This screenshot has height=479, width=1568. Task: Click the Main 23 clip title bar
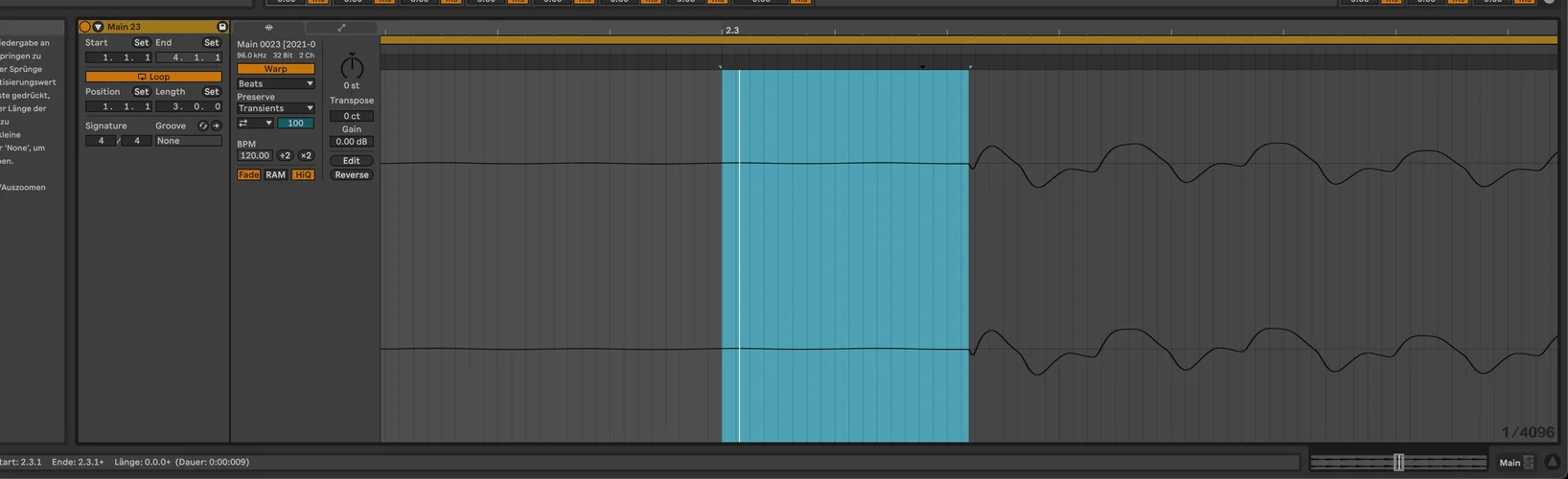pos(153,27)
